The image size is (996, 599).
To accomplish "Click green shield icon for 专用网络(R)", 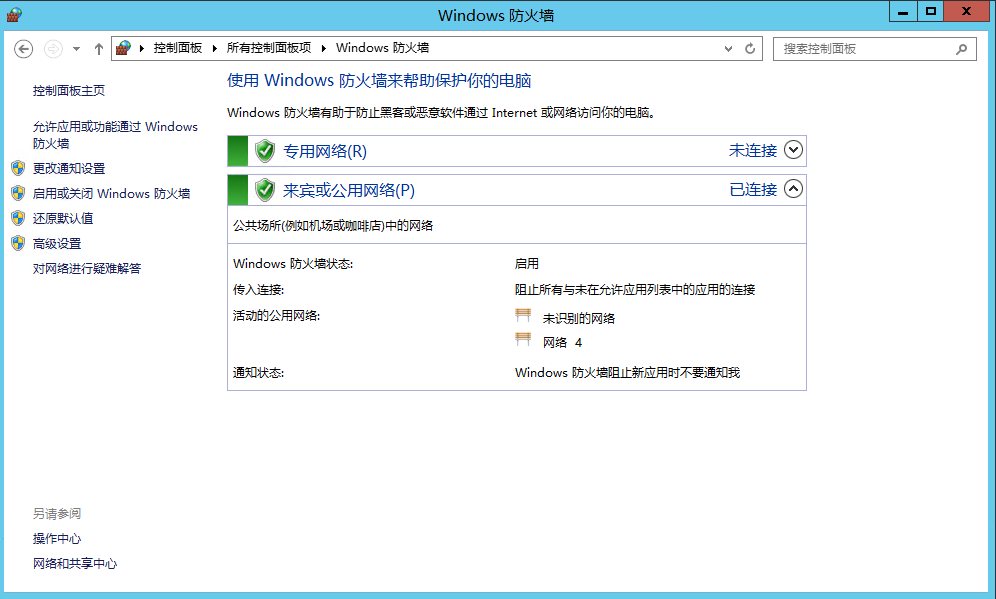I will click(x=265, y=151).
